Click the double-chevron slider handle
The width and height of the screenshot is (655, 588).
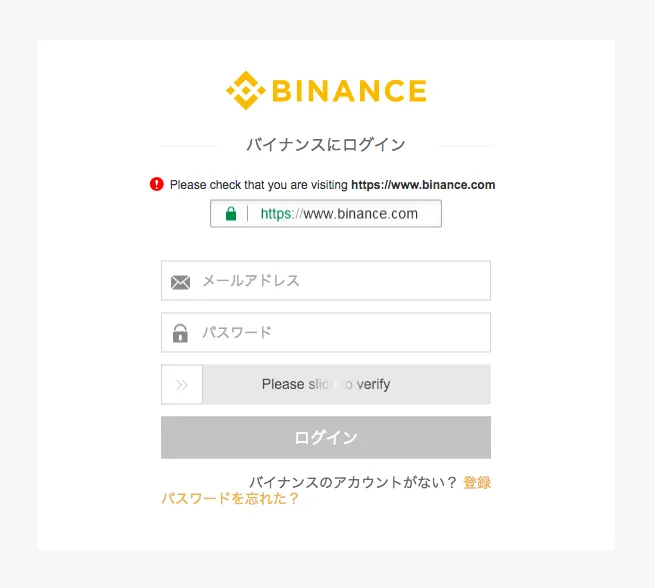[182, 384]
